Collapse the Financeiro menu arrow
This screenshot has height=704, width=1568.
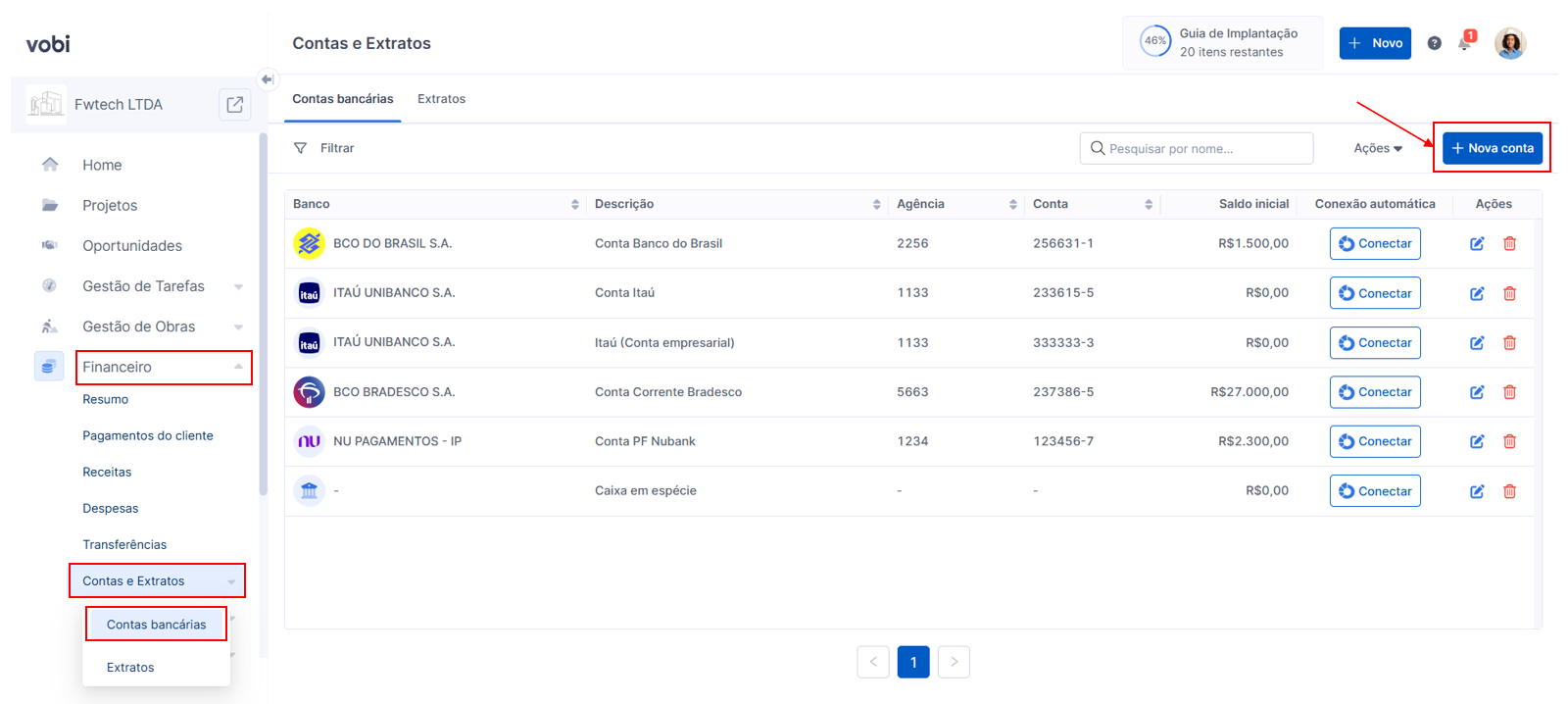coord(238,367)
